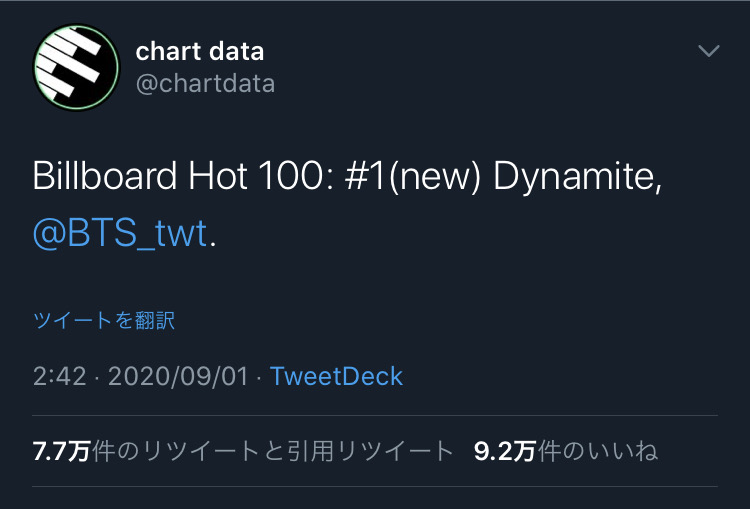Open the chart data display name

point(199,51)
